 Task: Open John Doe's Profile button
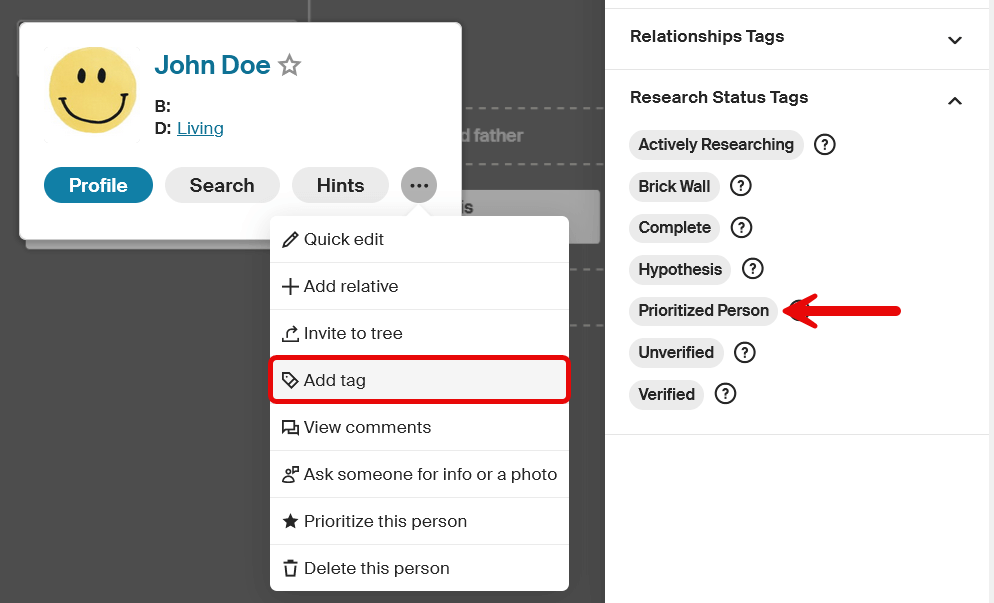coord(98,185)
